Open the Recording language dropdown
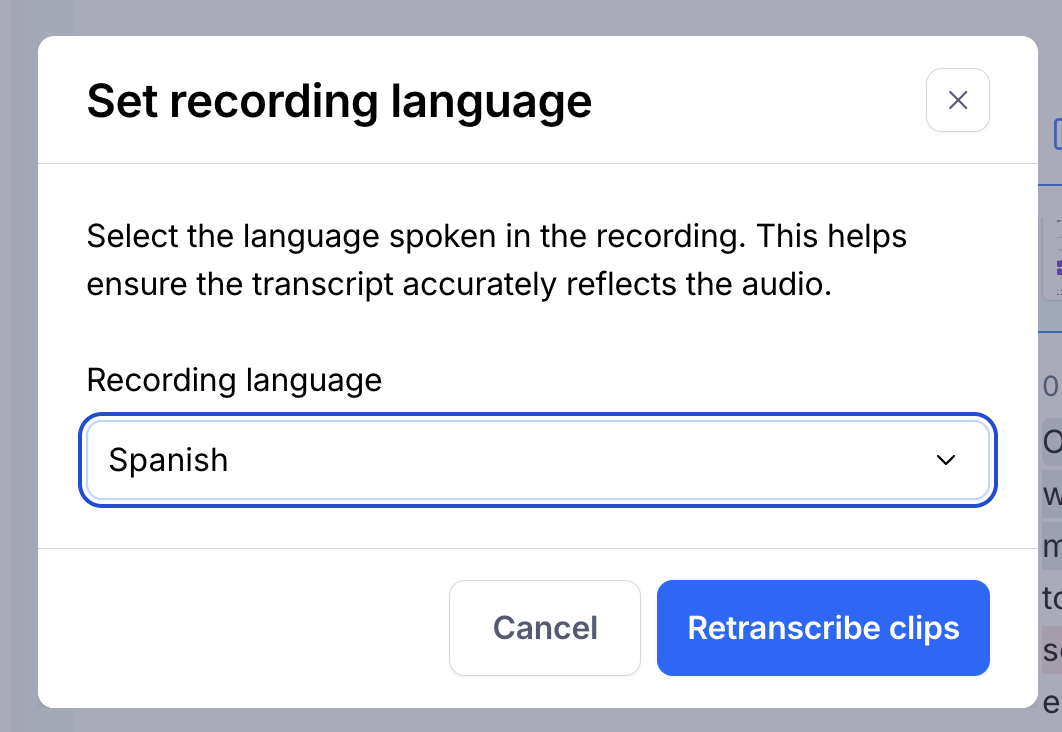 [x=537, y=460]
